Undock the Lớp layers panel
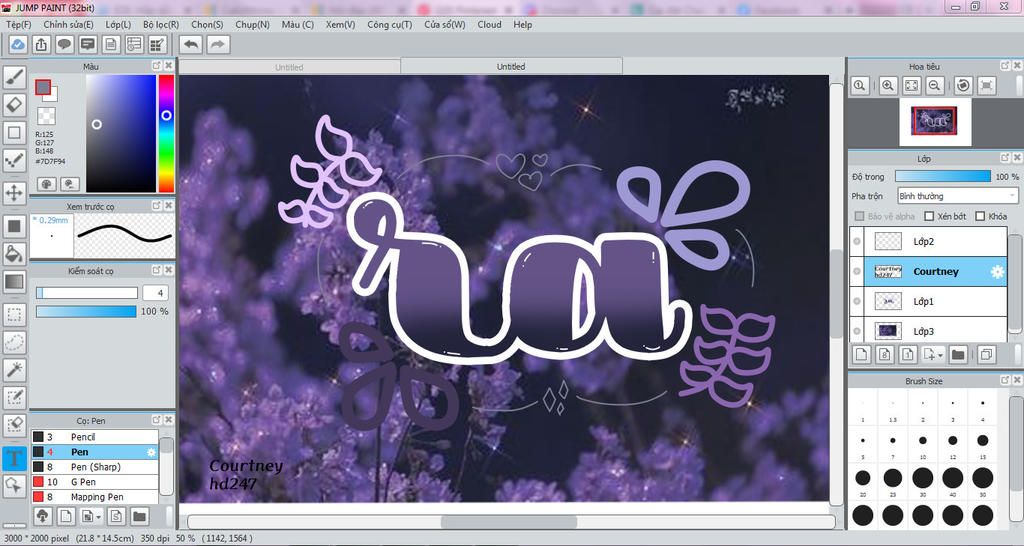1024x546 pixels. (x=1005, y=158)
